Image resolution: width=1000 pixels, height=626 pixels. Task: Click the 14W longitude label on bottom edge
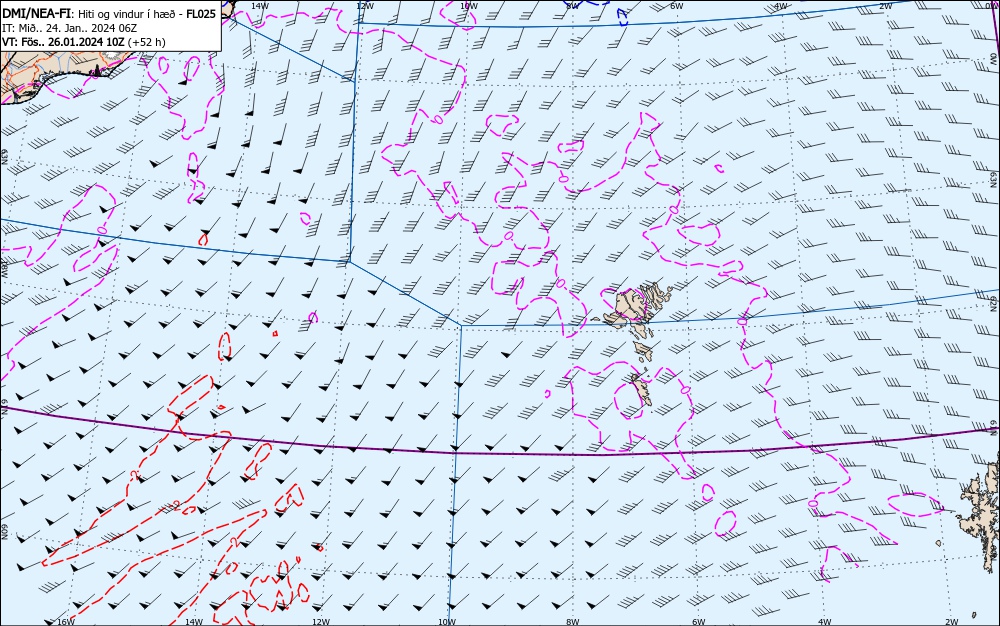(x=193, y=622)
